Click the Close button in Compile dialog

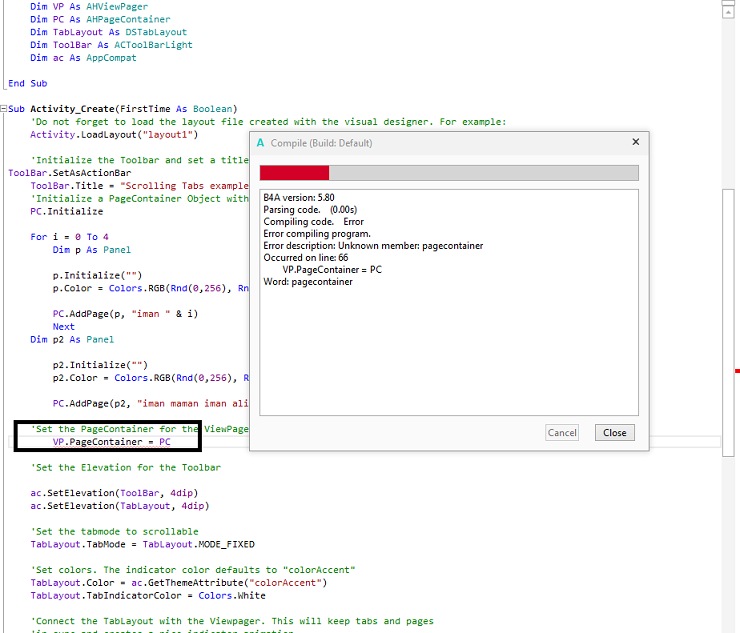[x=614, y=433]
